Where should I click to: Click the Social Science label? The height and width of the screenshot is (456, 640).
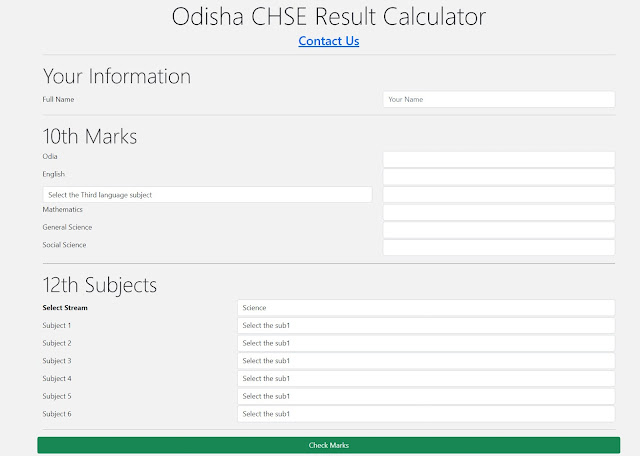pos(64,245)
